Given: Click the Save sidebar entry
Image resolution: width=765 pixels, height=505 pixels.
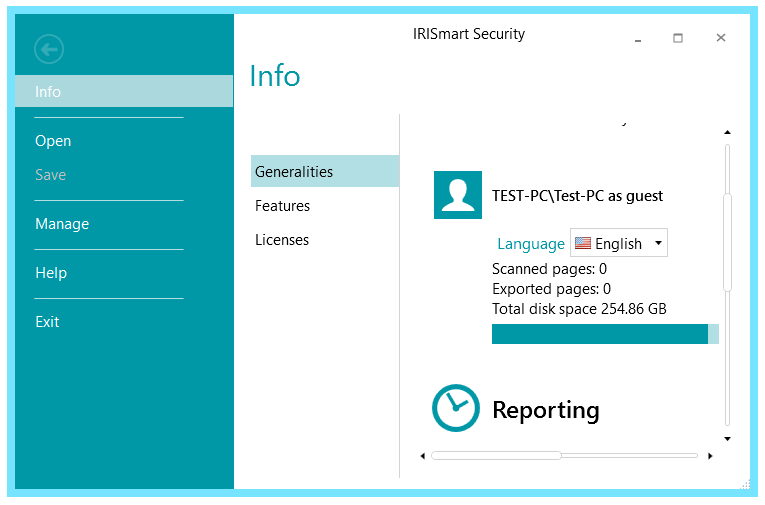Looking at the screenshot, I should [x=50, y=175].
